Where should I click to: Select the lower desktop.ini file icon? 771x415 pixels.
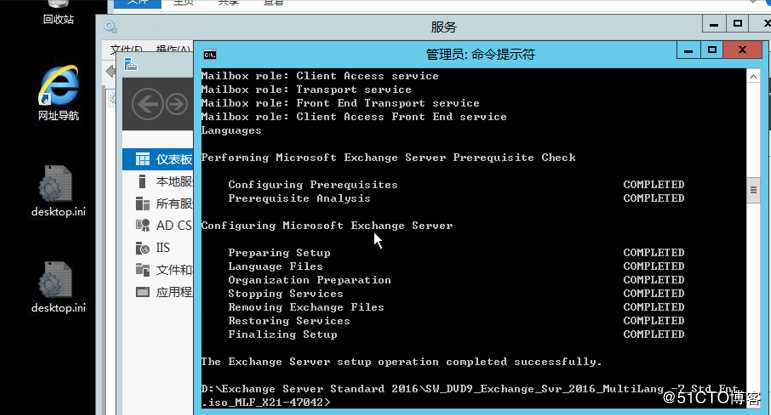coord(58,288)
